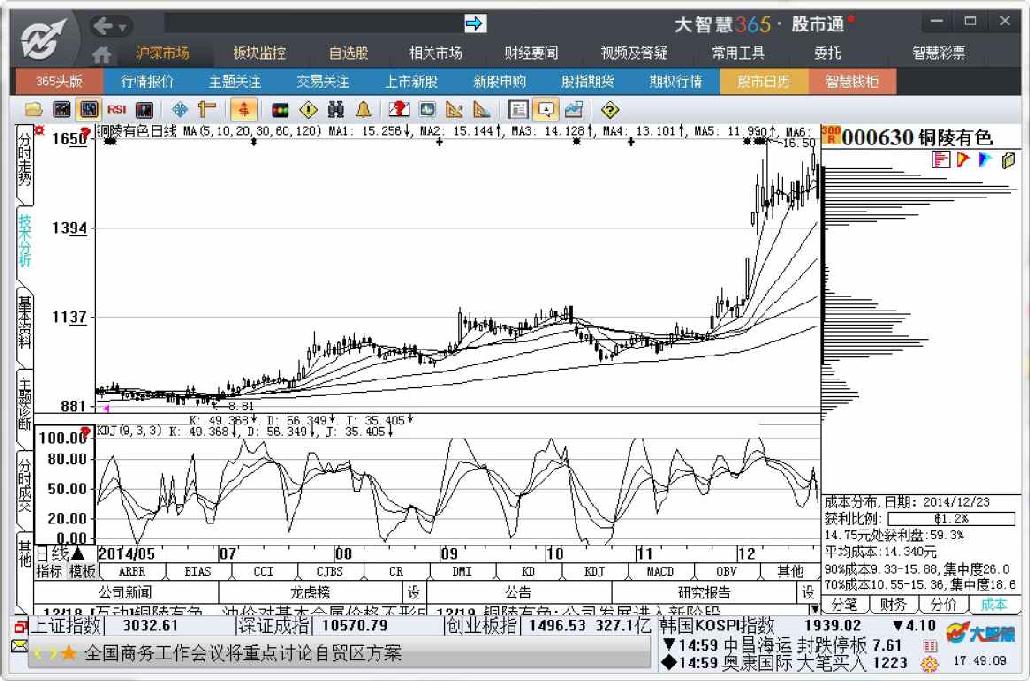Click the second orange triangle ruler icon
This screenshot has height=681, width=1030.
pos(481,110)
